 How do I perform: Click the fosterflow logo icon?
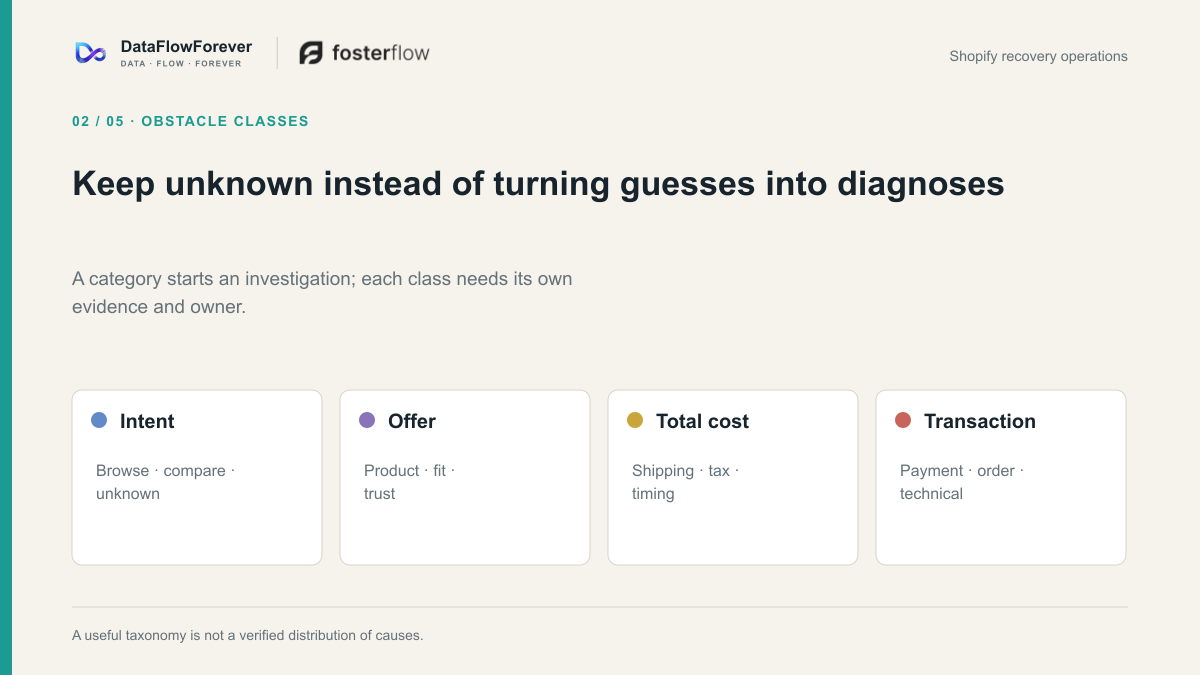[311, 53]
